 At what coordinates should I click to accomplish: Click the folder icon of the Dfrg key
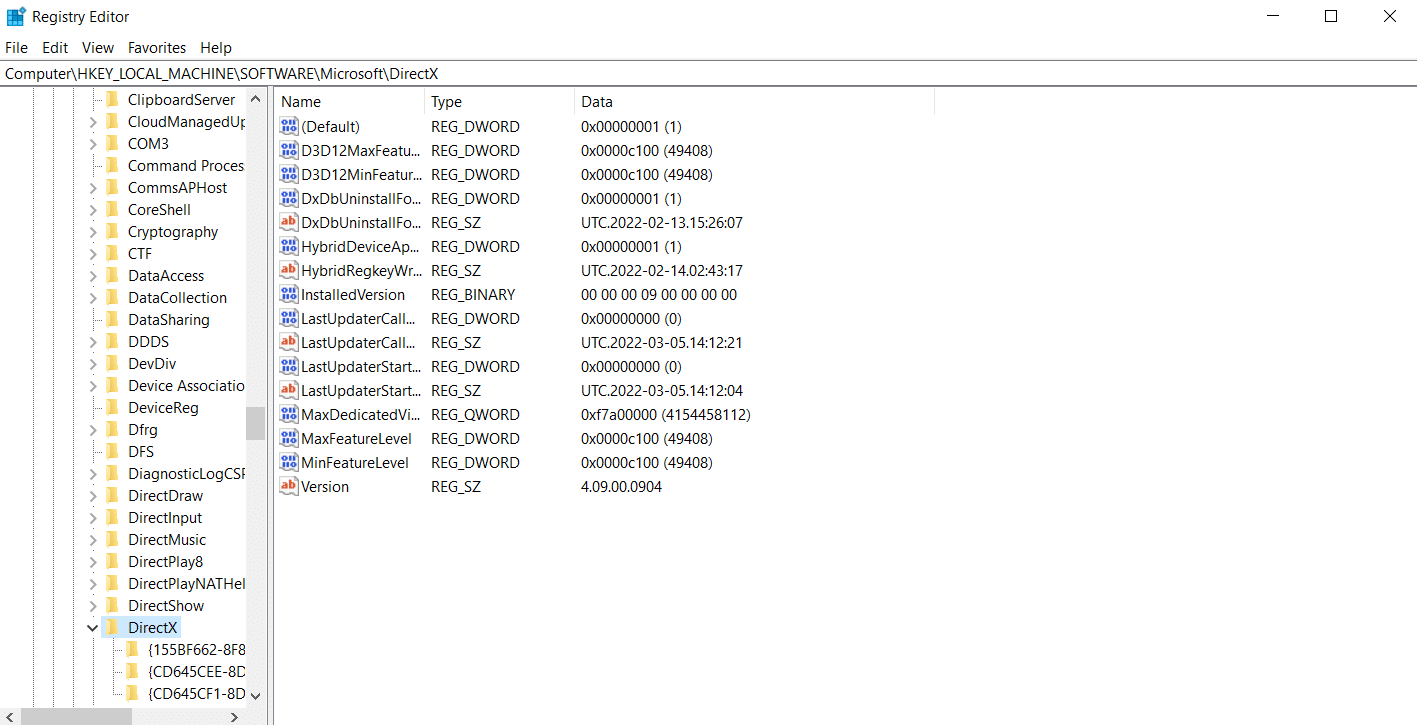coord(113,430)
